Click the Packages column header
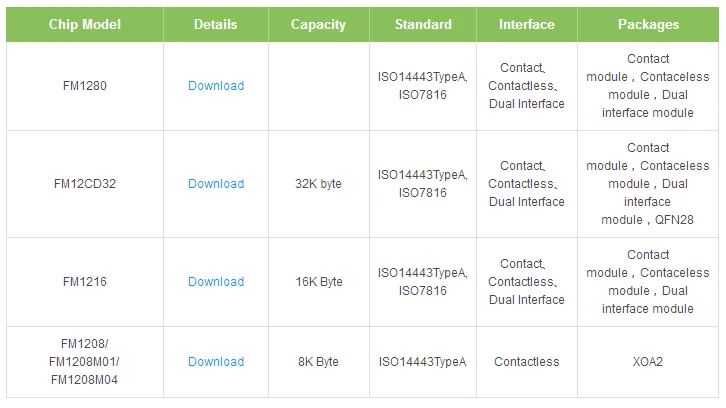The height and width of the screenshot is (408, 726). point(648,25)
